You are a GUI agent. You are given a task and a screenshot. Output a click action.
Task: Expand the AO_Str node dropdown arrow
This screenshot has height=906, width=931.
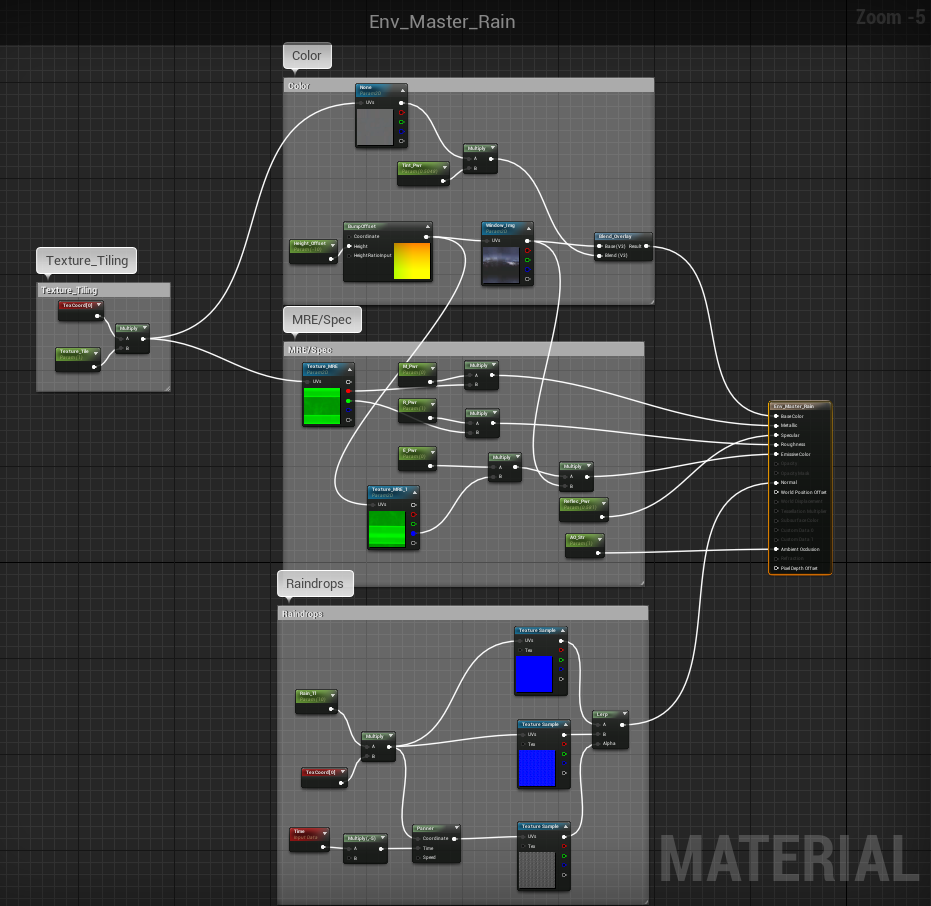(x=600, y=539)
